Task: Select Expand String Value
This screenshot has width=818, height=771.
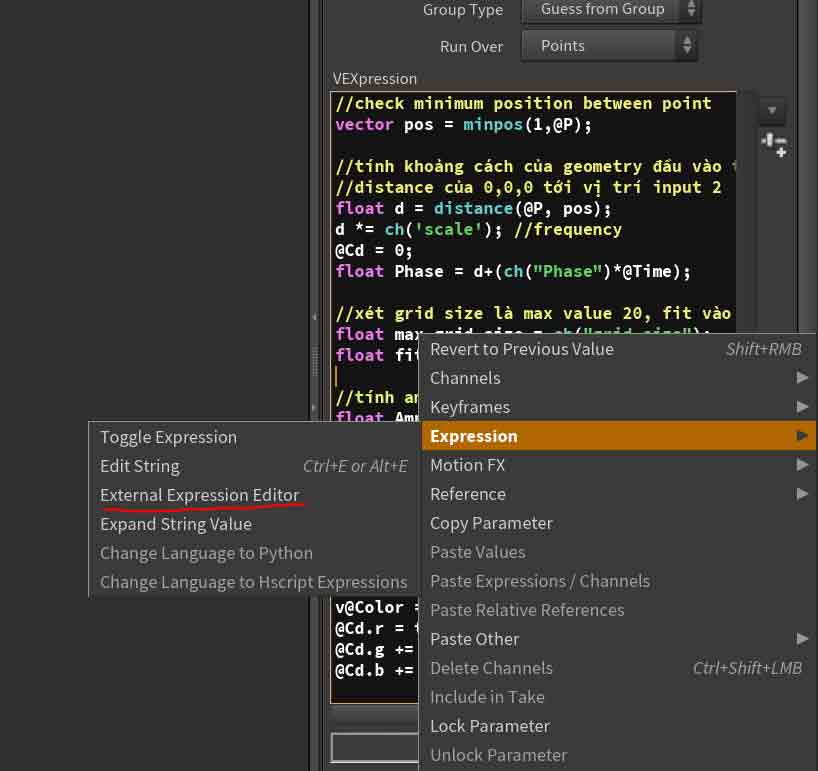Action: (x=254, y=524)
